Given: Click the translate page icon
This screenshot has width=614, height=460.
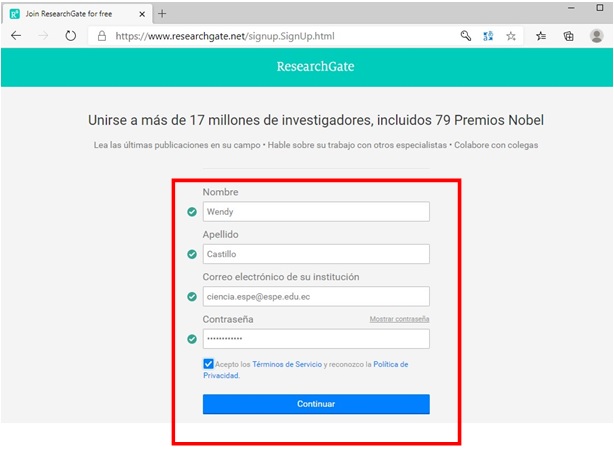Looking at the screenshot, I should point(488,35).
